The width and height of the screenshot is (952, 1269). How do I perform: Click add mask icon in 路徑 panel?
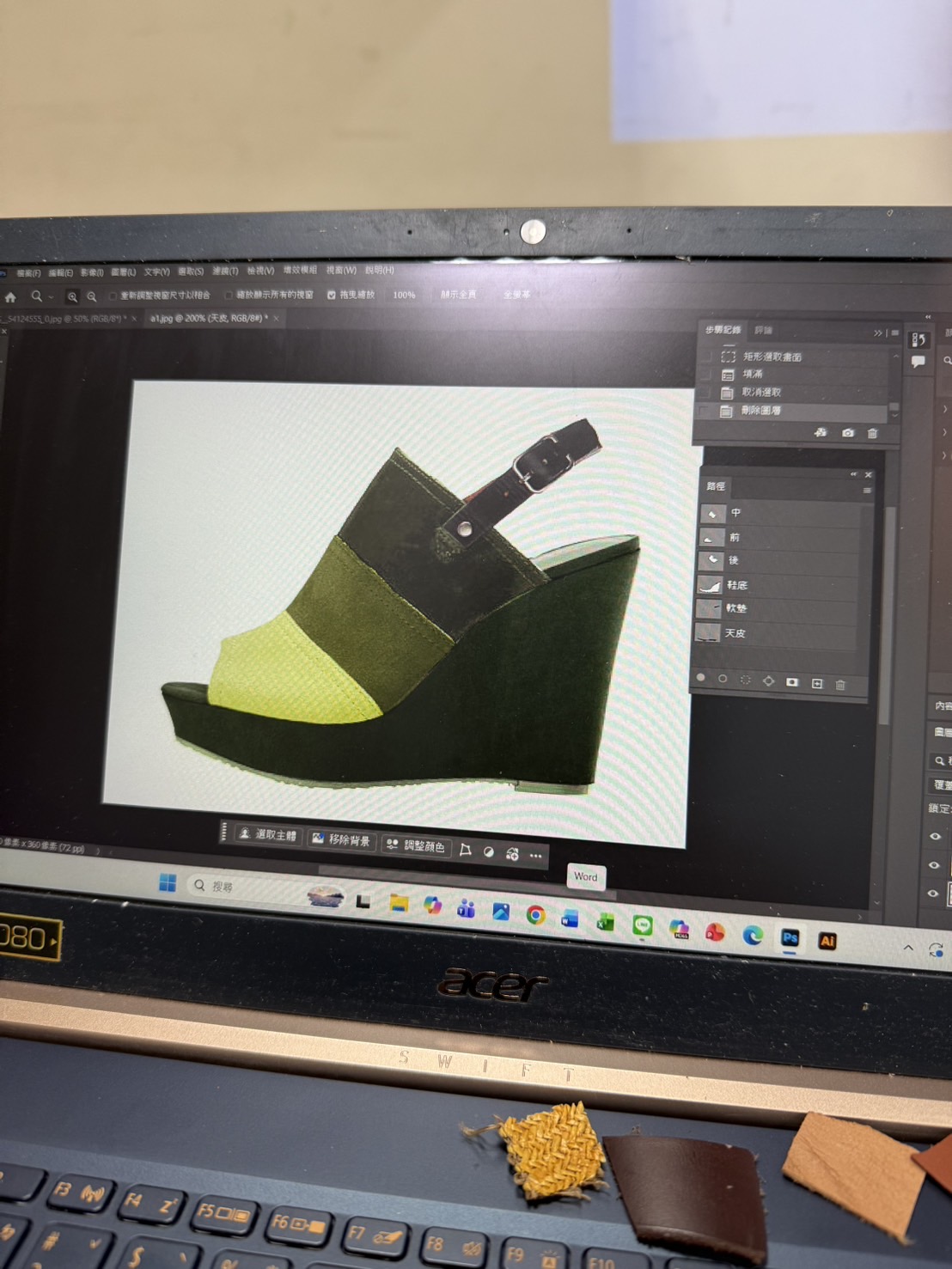pyautogui.click(x=792, y=682)
